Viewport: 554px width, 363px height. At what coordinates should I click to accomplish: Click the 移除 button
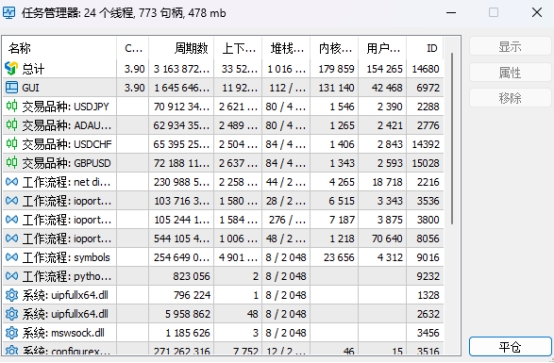[x=510, y=98]
